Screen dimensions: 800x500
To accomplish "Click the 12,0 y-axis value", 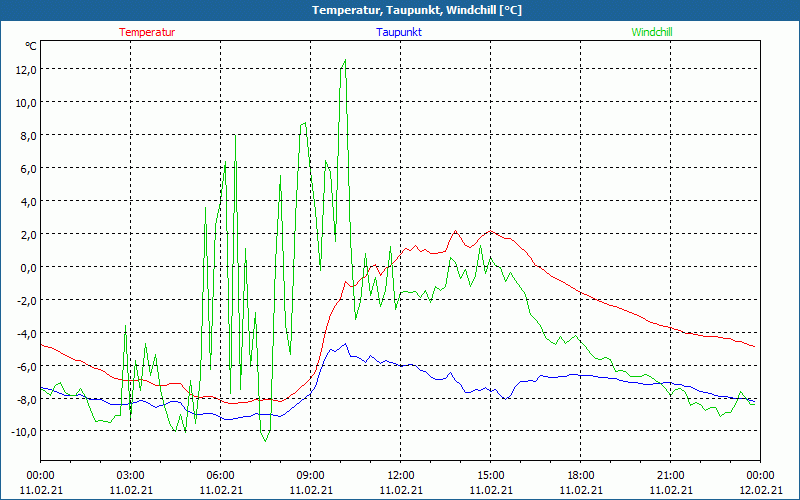I will (26, 69).
